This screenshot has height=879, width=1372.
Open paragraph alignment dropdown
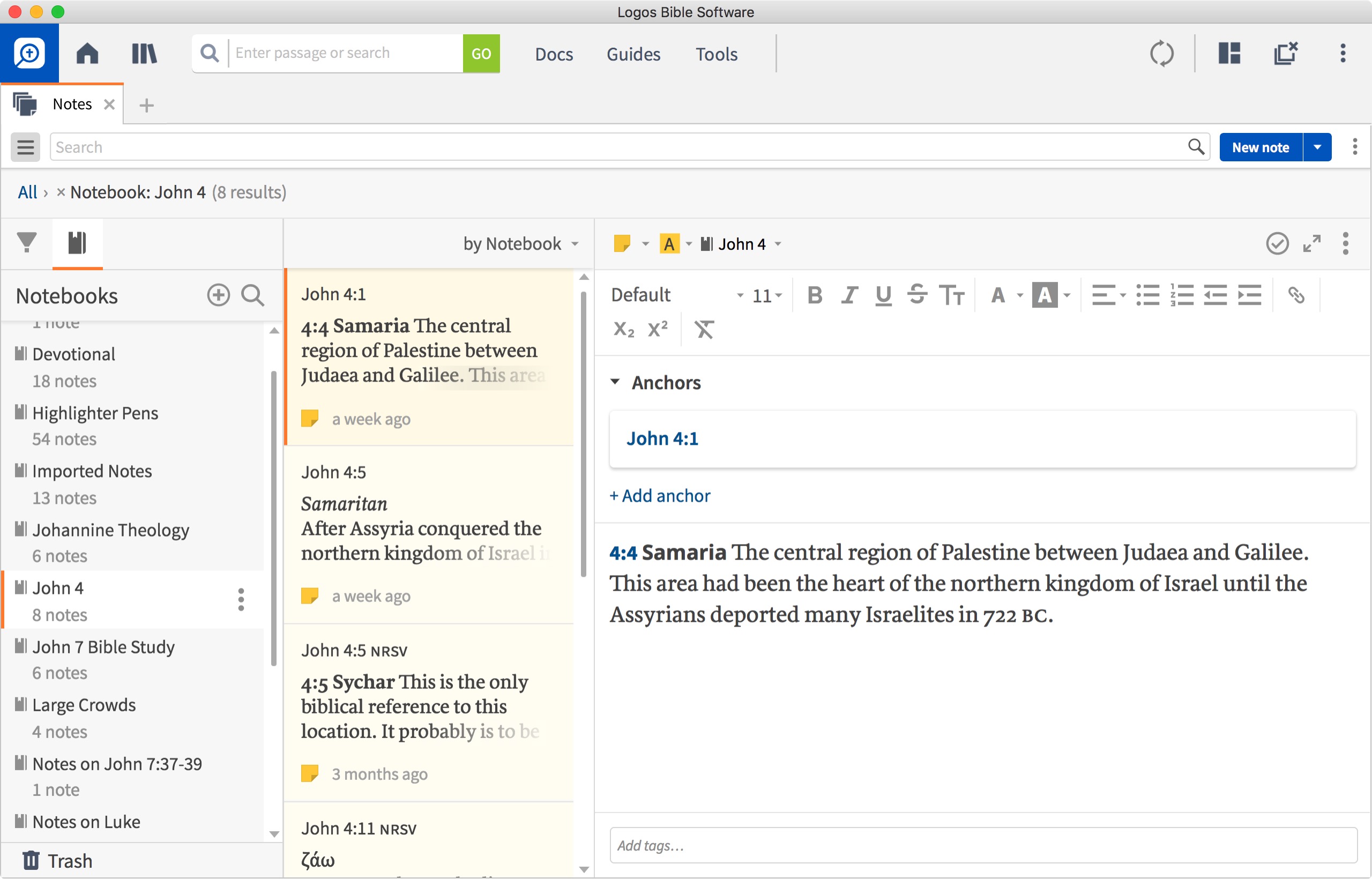(1108, 295)
